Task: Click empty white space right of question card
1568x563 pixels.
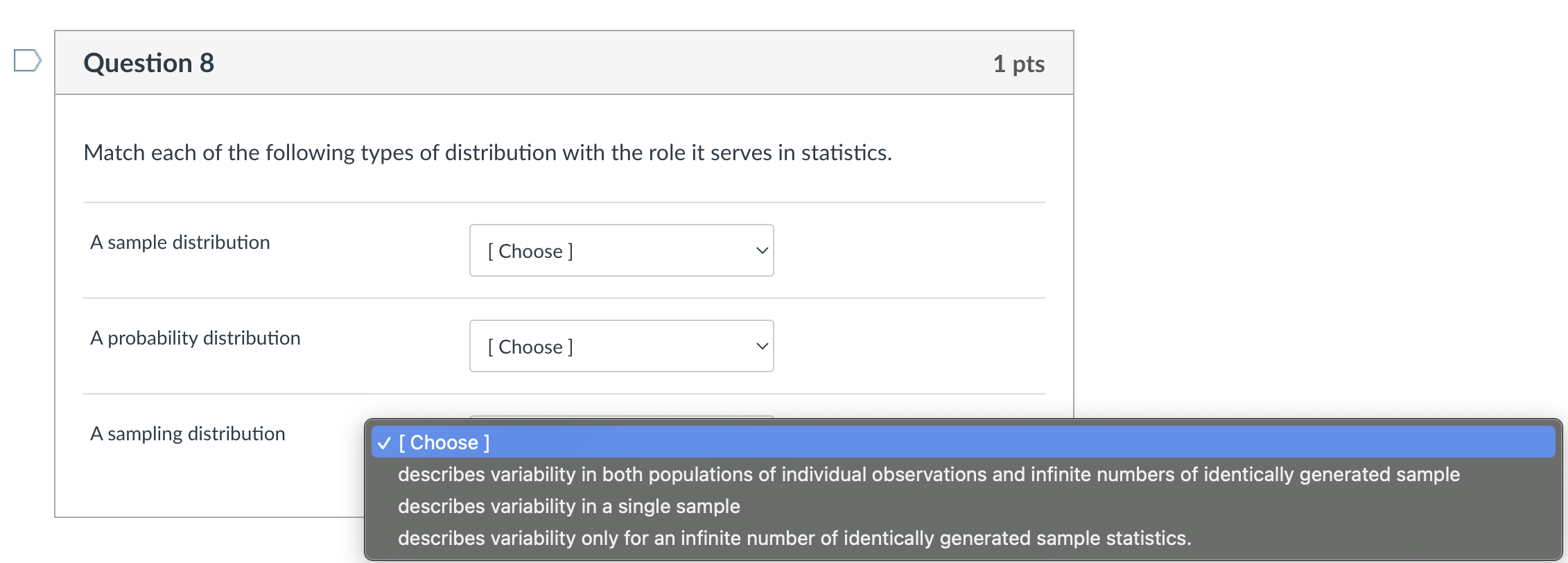Action: pyautogui.click(x=1317, y=208)
